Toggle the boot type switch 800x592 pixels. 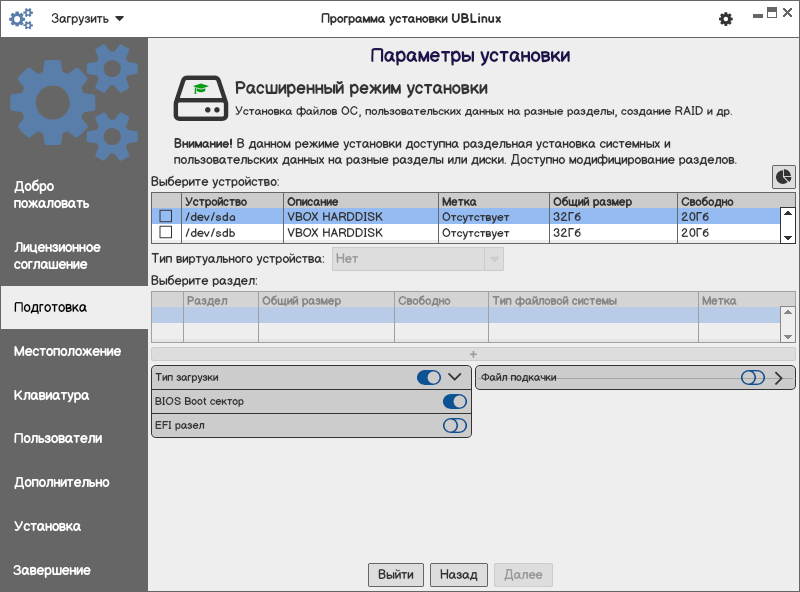pos(429,377)
